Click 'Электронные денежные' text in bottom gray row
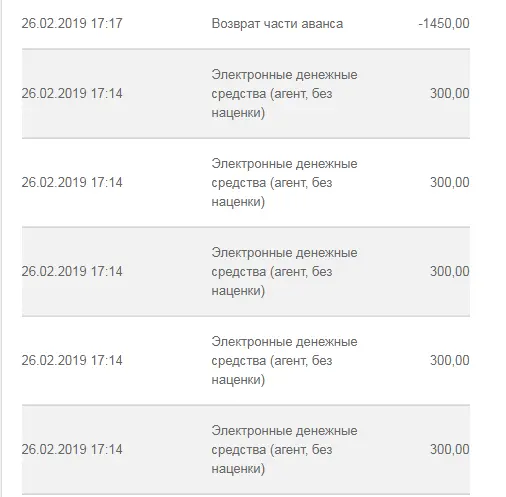The height and width of the screenshot is (497, 506). coord(284,431)
